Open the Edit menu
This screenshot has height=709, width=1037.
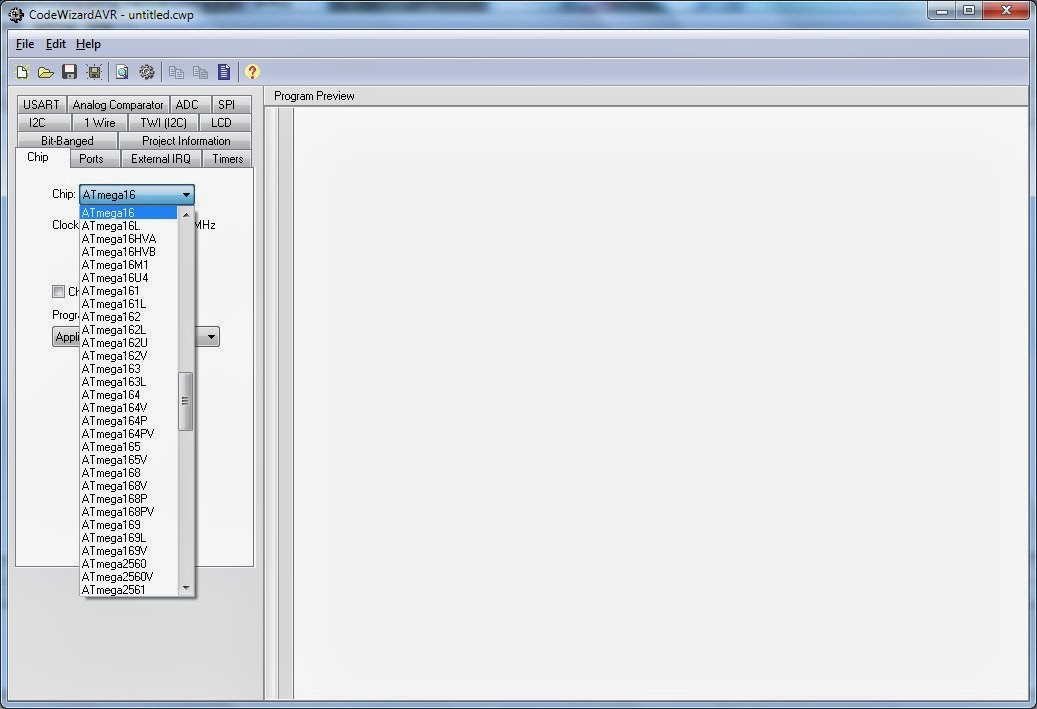click(x=56, y=44)
